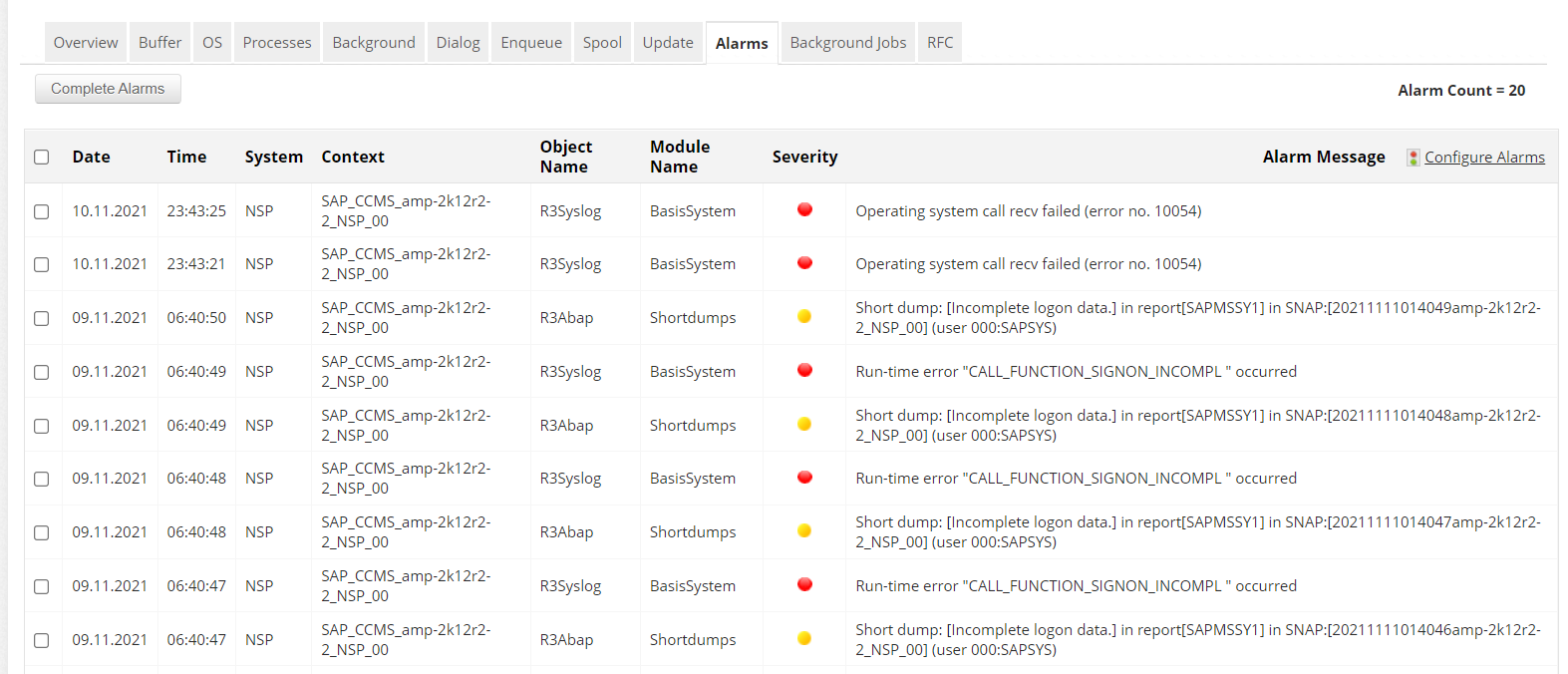Switch to the Overview tab
Image resolution: width=1568 pixels, height=674 pixels.
click(86, 43)
